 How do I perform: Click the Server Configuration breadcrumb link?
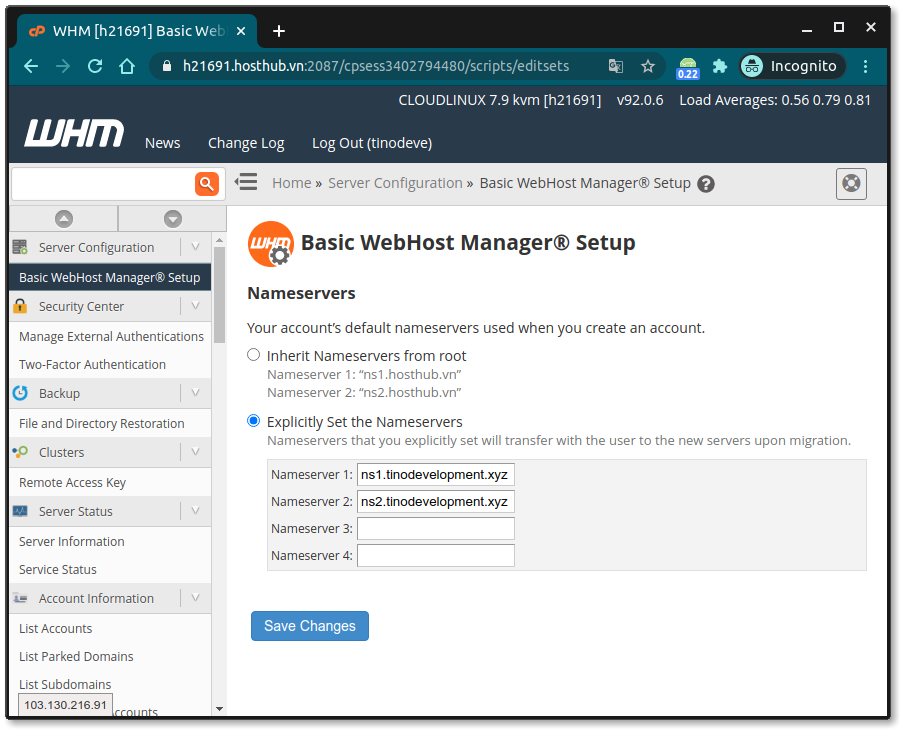[395, 183]
